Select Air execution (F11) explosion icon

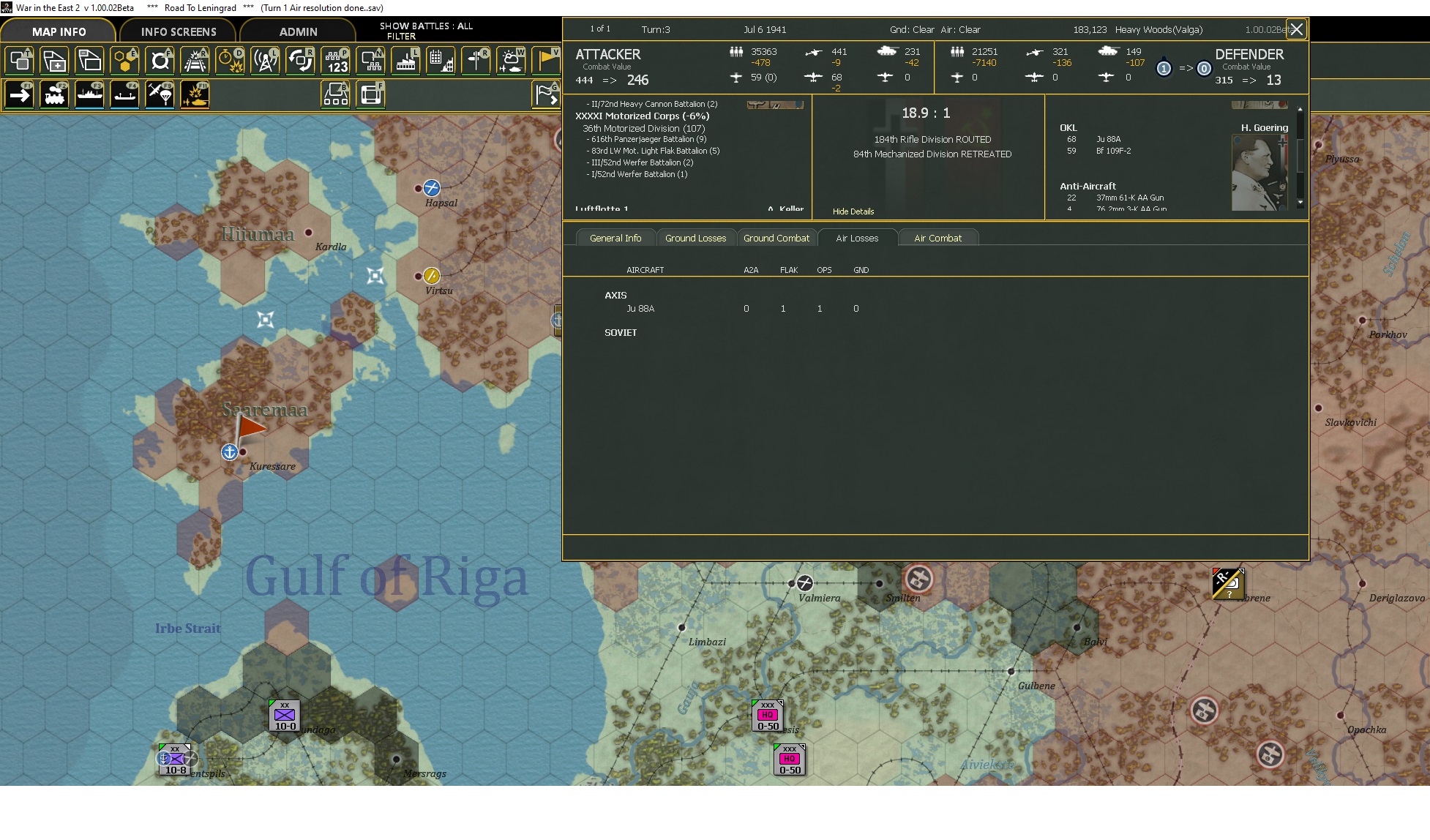[x=195, y=94]
